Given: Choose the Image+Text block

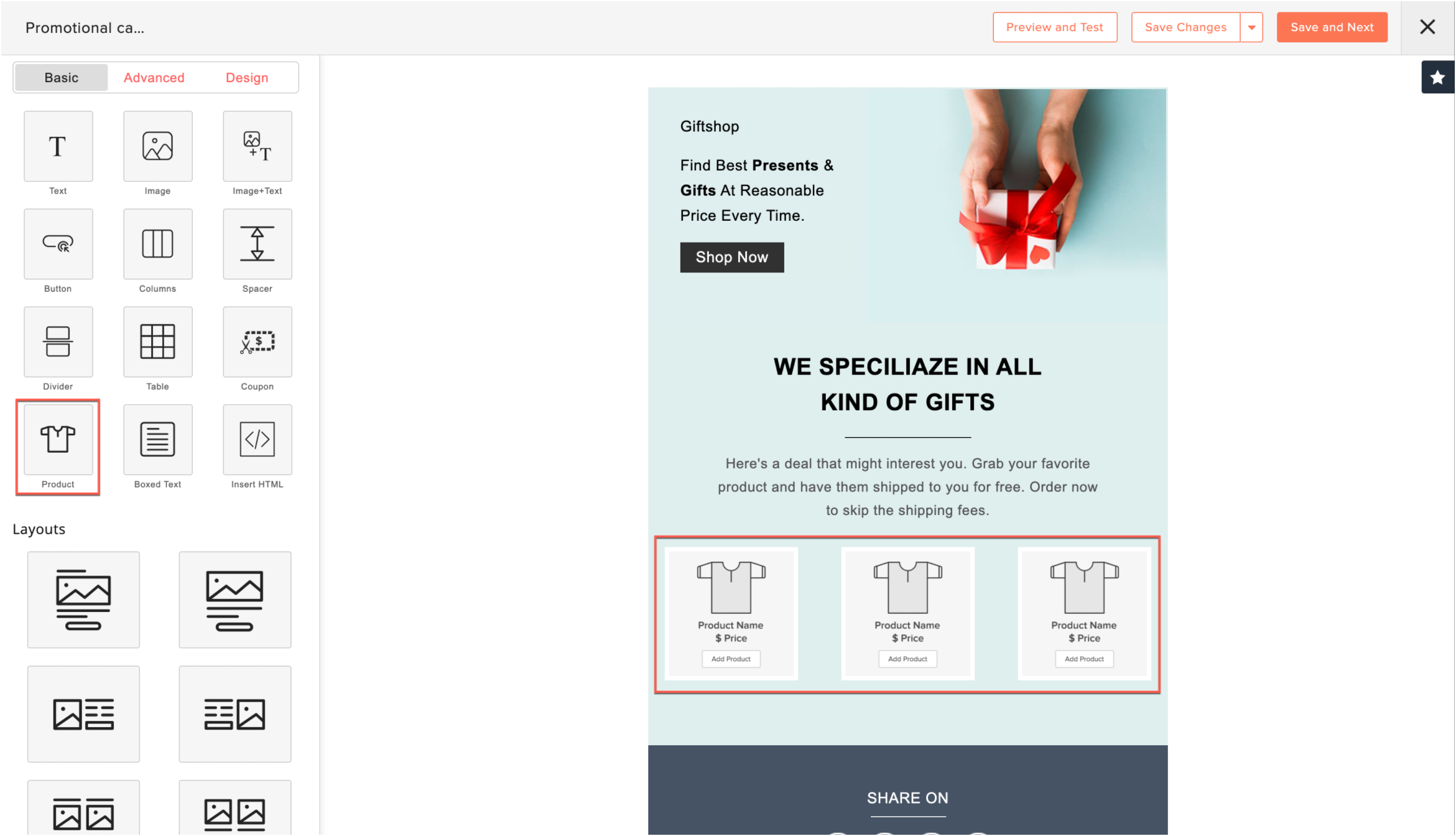Looking at the screenshot, I should coord(257,146).
